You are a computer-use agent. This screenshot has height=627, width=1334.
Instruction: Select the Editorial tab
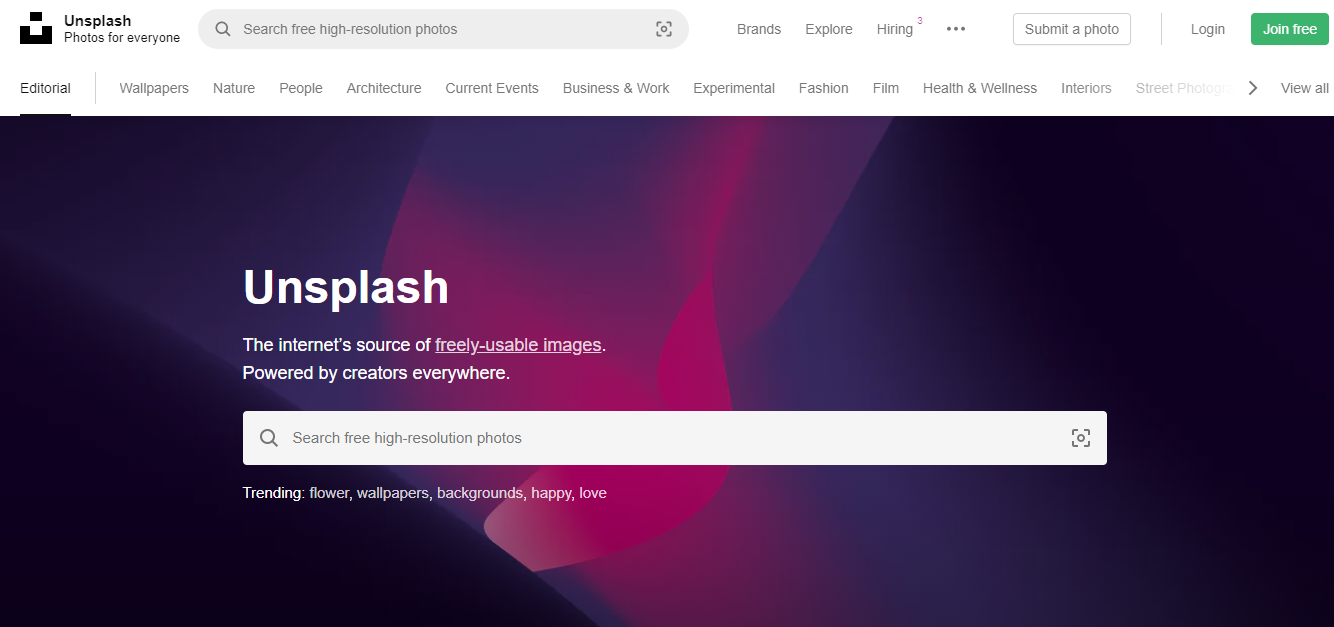click(x=45, y=88)
